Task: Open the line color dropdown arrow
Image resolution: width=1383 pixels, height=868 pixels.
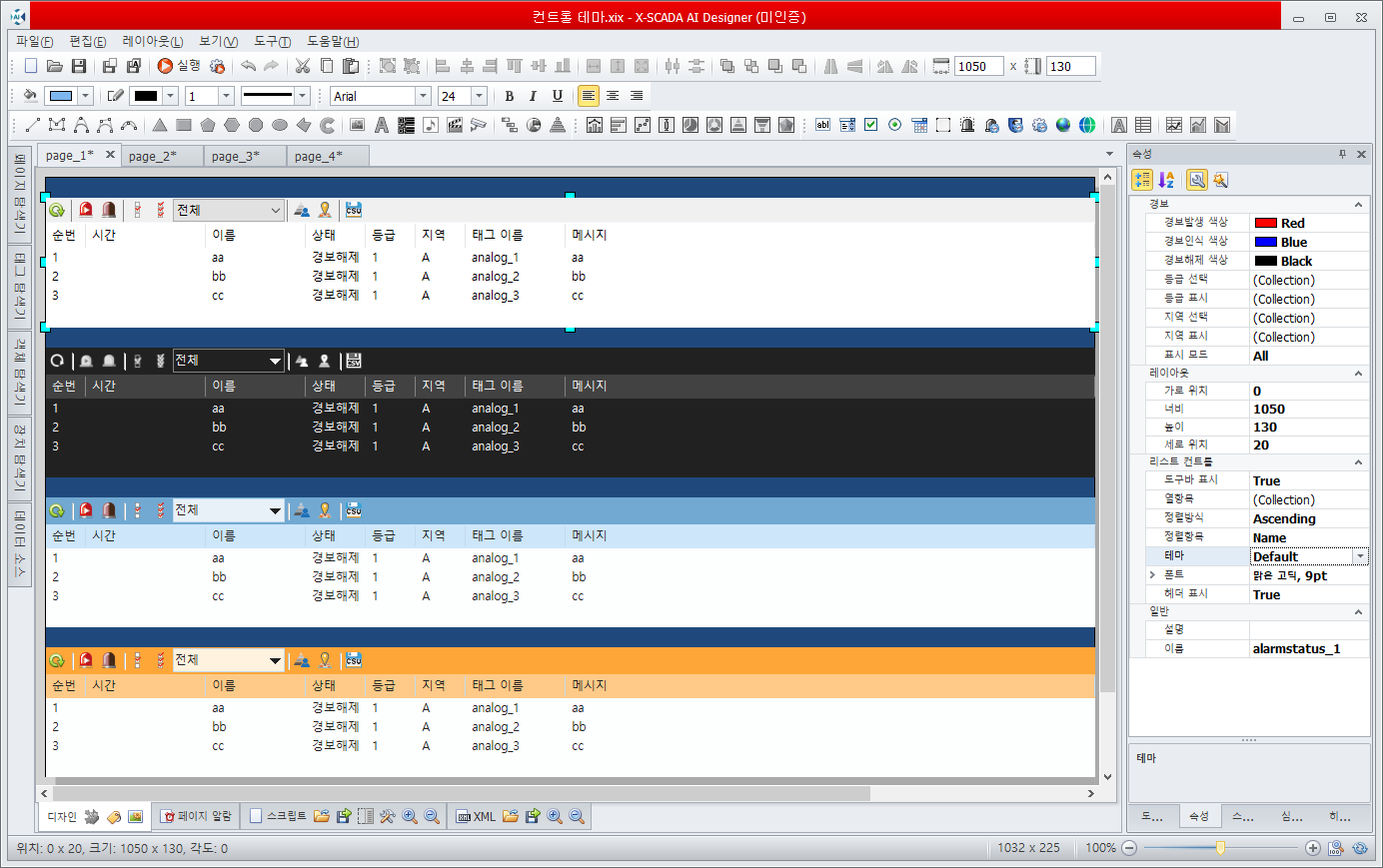Action: click(170, 96)
